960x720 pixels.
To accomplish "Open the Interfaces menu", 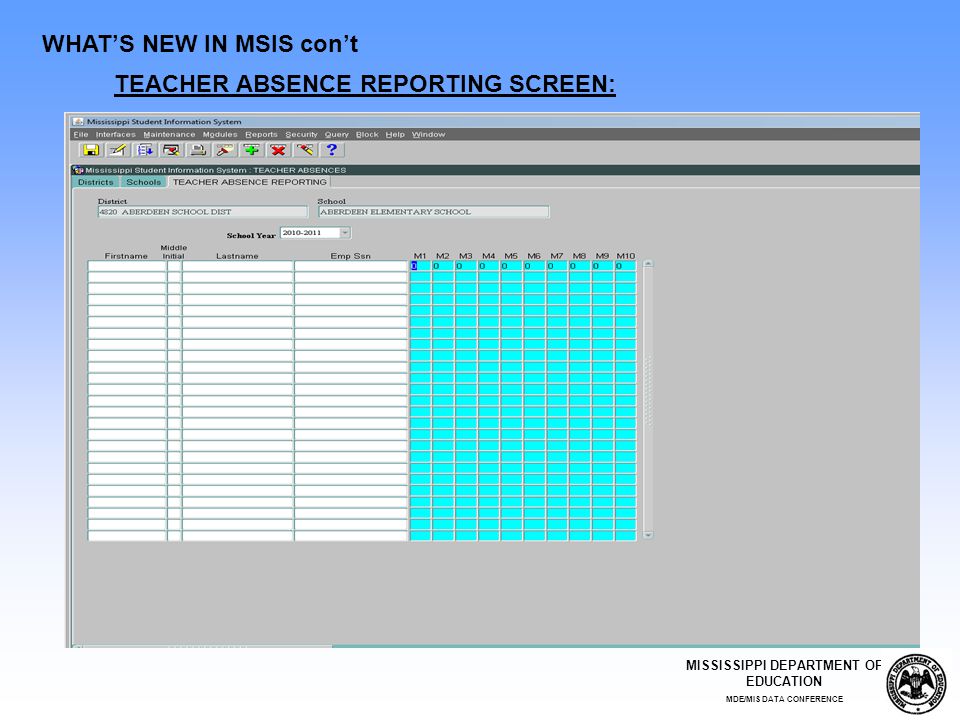I will [x=116, y=135].
